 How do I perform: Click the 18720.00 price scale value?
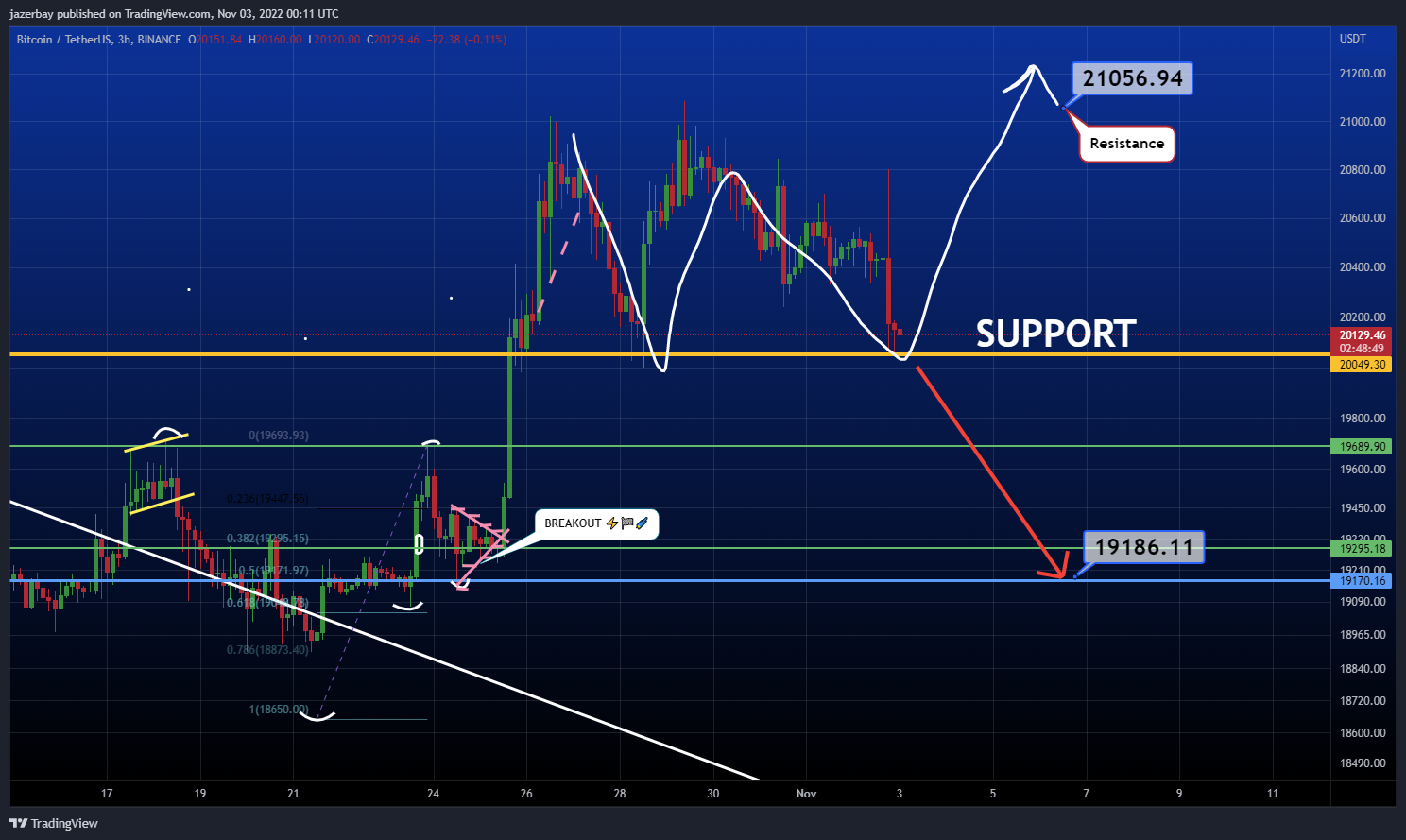pyautogui.click(x=1363, y=701)
